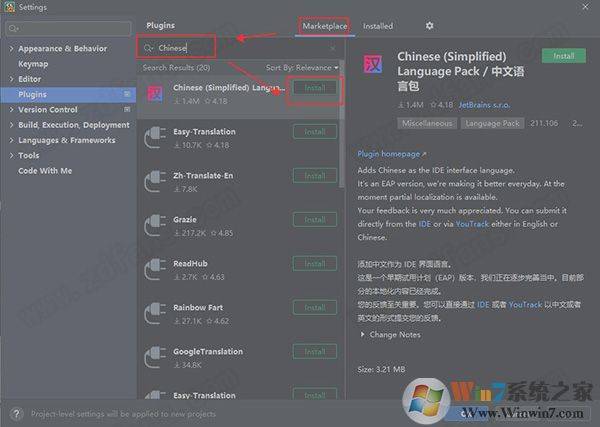Image resolution: width=600 pixels, height=427 pixels.
Task: Switch to the Installed tab
Action: coord(378,26)
